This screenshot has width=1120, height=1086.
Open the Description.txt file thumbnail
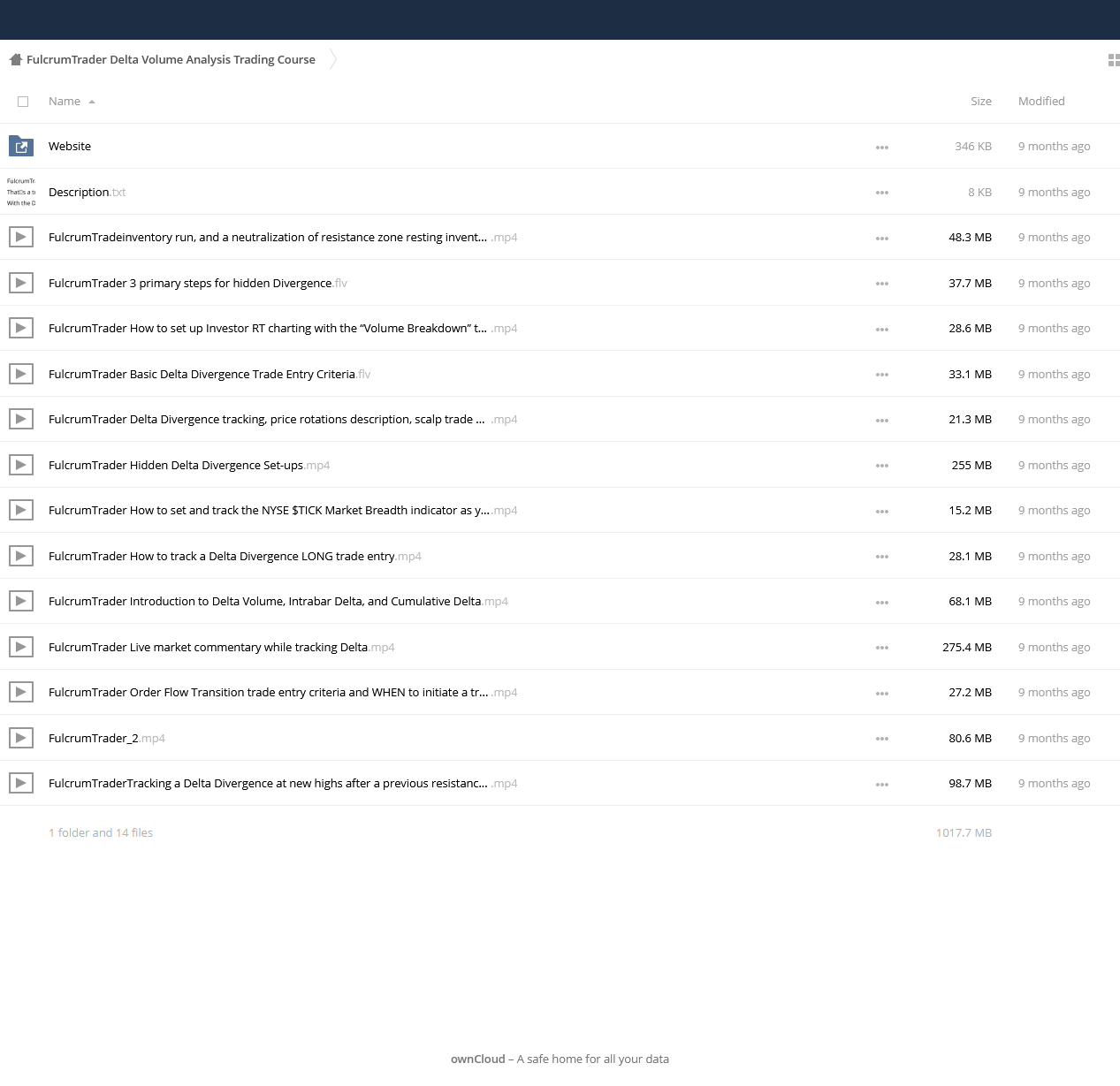pos(21,192)
